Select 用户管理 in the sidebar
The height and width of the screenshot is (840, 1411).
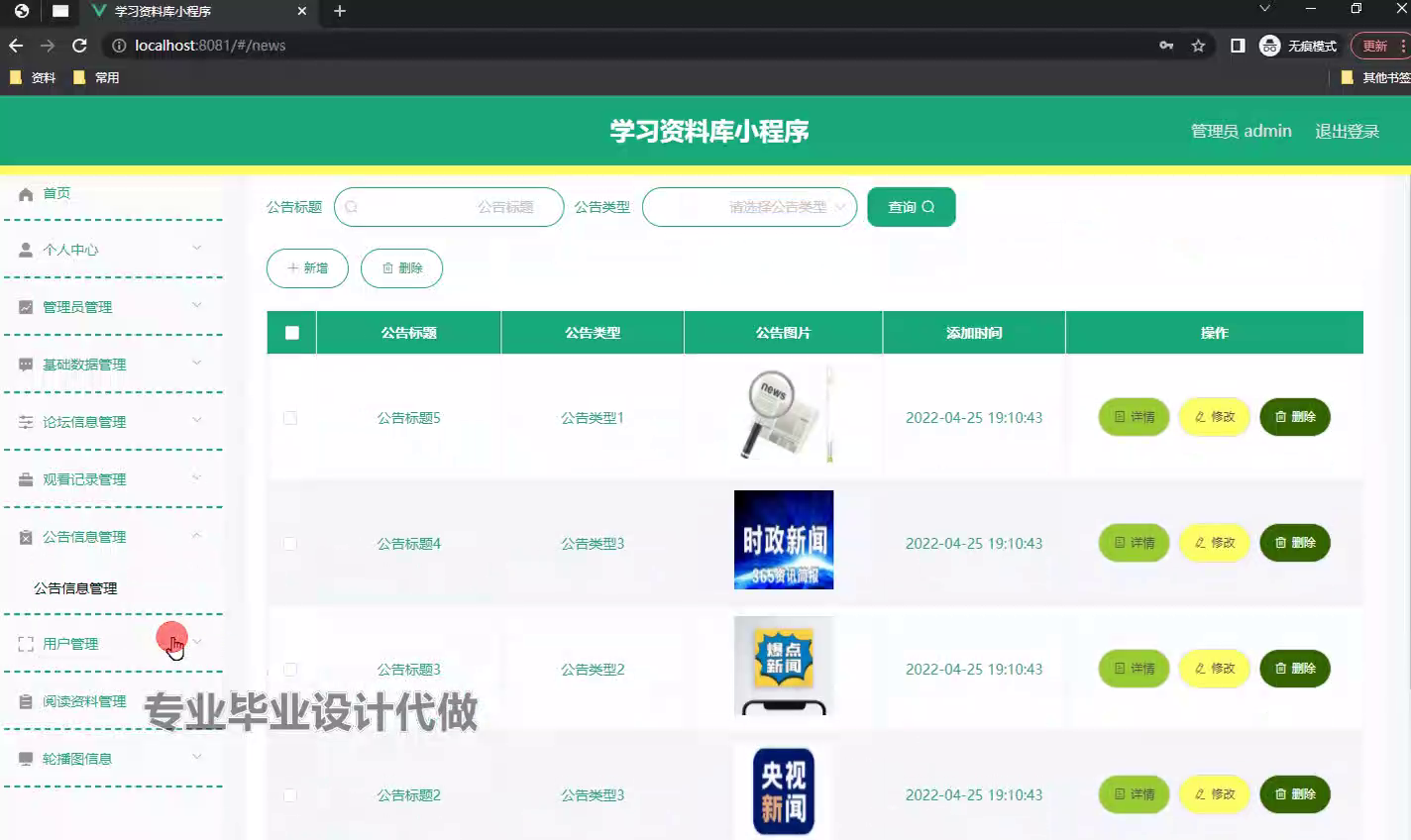[x=70, y=644]
